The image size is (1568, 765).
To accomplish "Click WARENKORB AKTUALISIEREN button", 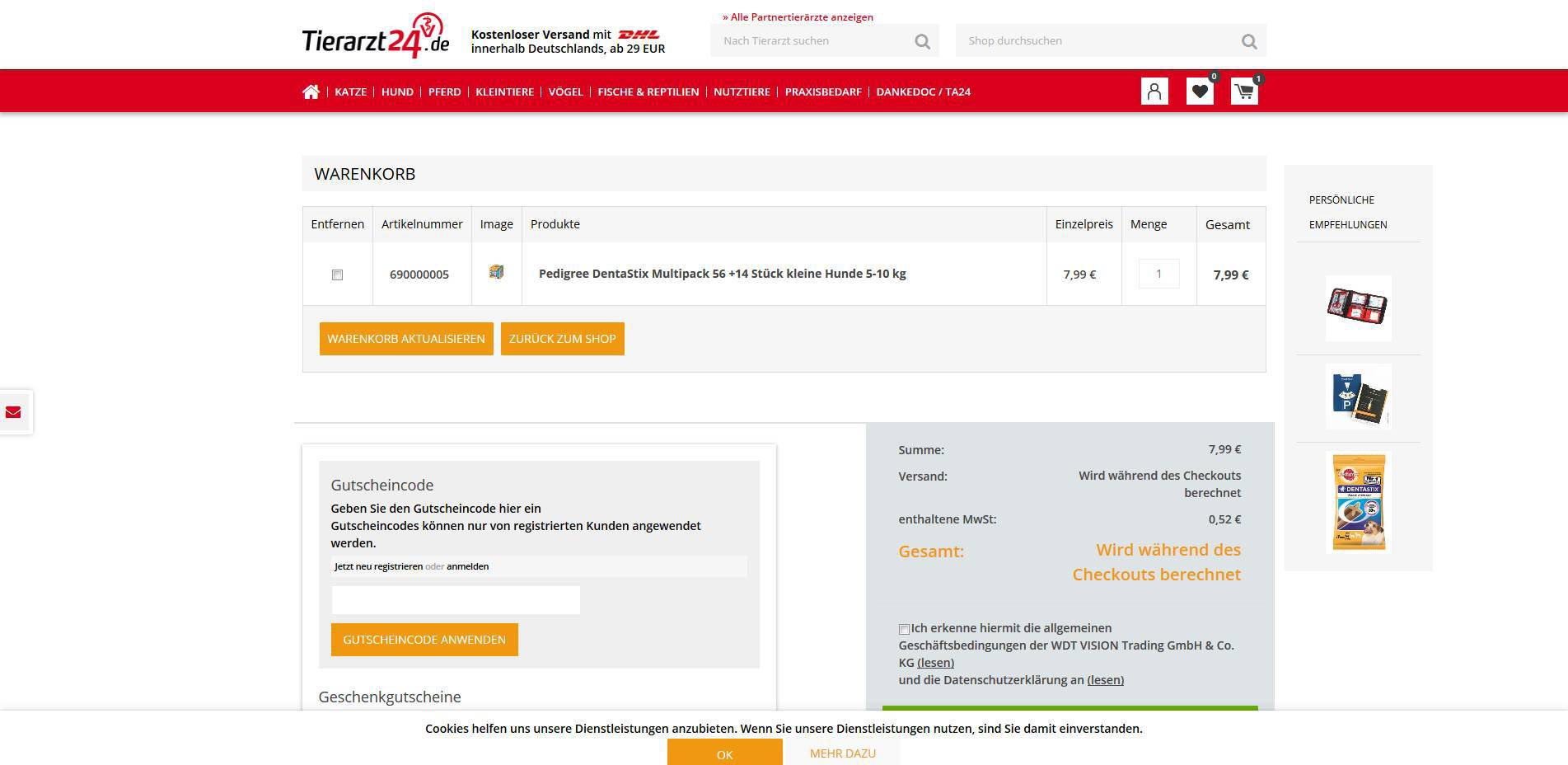I will click(x=406, y=339).
